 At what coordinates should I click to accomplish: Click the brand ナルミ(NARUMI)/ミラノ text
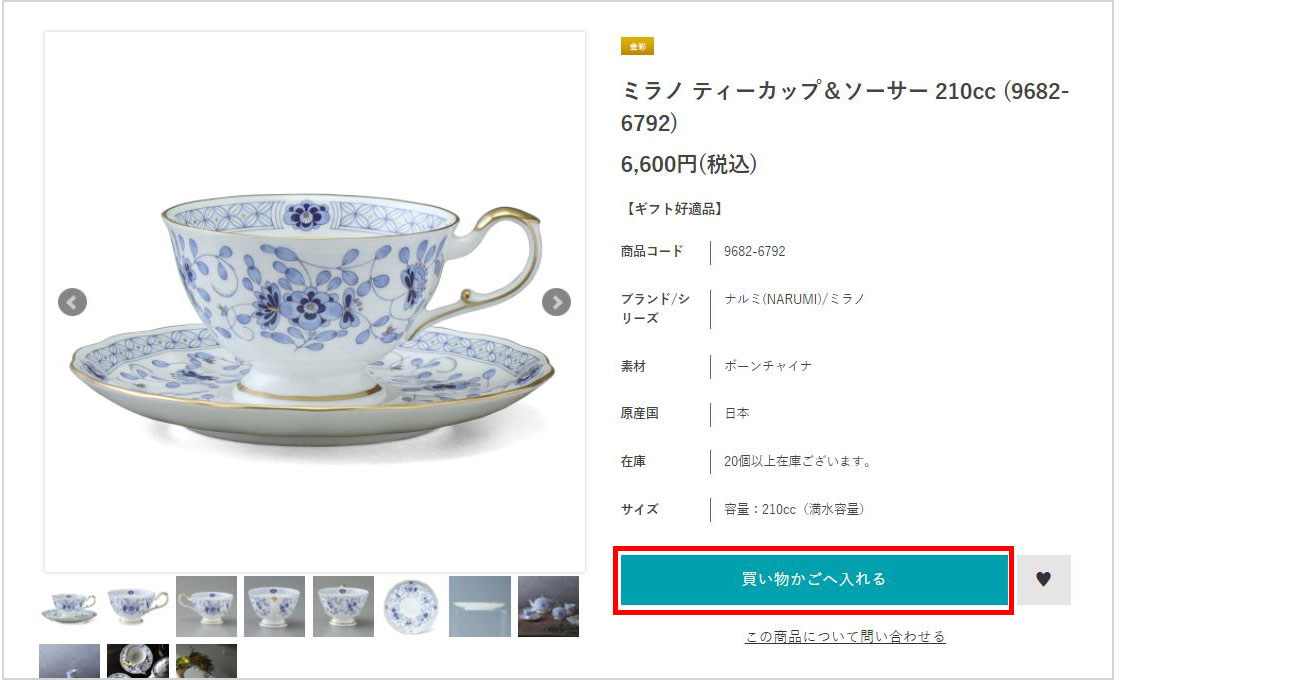[x=794, y=299]
